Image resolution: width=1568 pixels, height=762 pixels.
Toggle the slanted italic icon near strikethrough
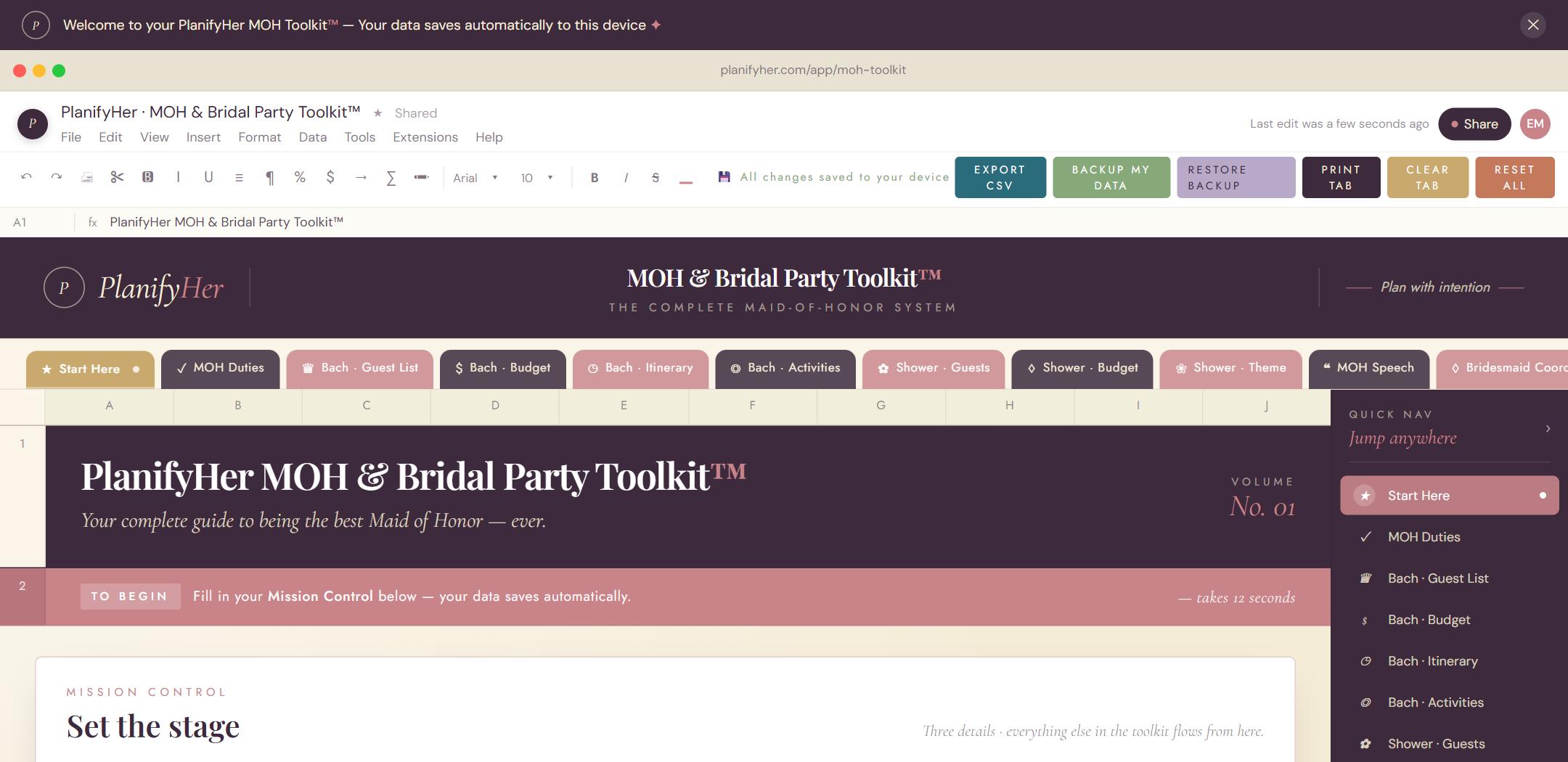click(626, 178)
